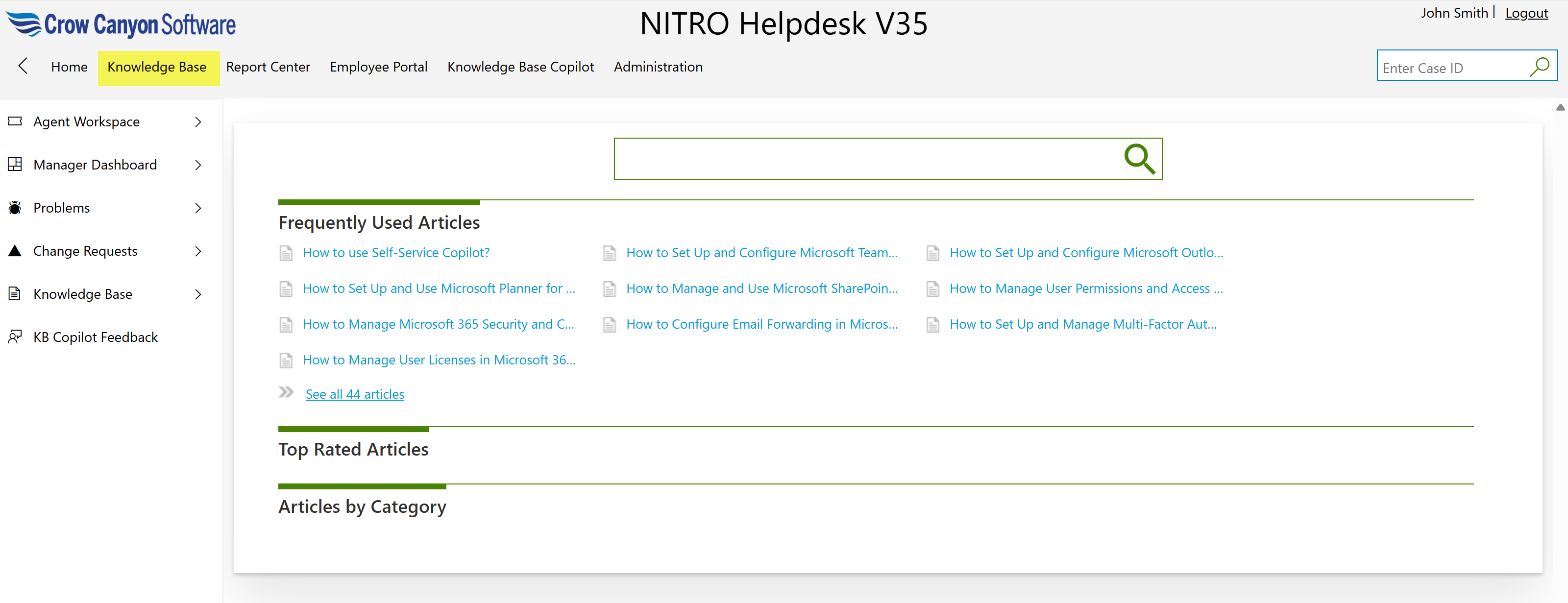Click the green knowledge base search icon
Screen dimensions: 1568x603
[x=1139, y=159]
